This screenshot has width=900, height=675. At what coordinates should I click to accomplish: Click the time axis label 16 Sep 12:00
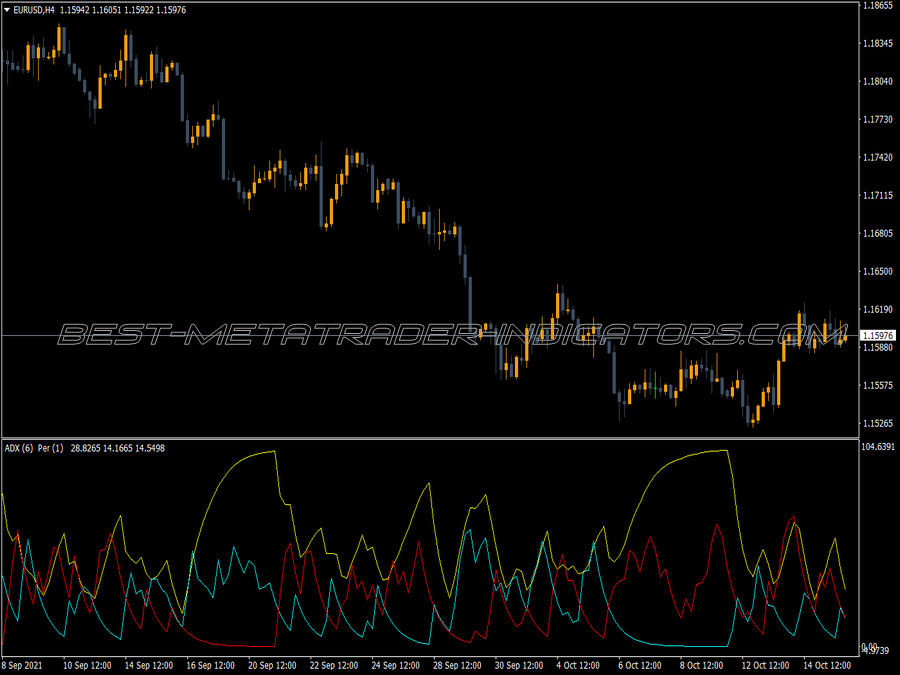click(211, 666)
